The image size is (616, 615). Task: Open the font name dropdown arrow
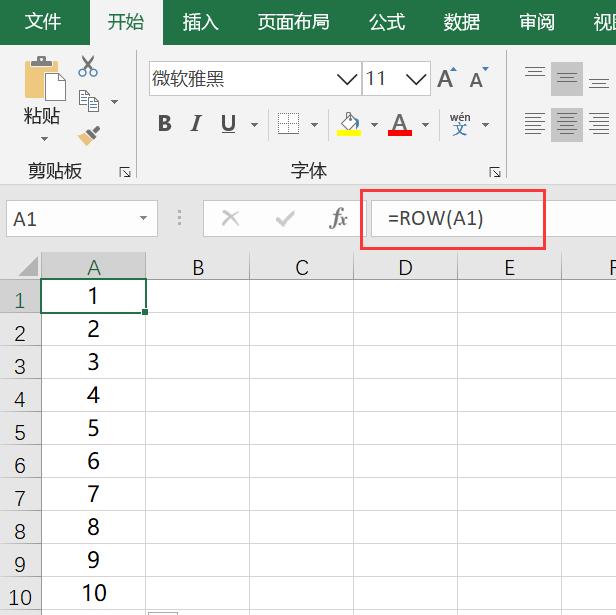[347, 79]
